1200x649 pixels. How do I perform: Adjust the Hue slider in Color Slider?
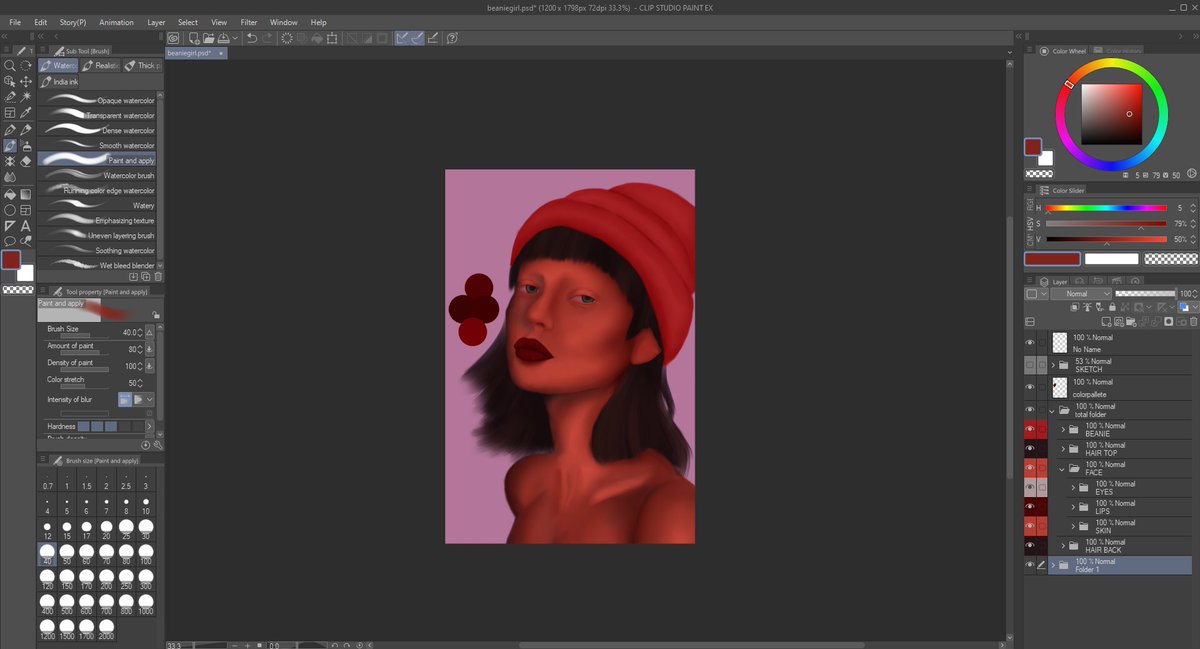(x=1106, y=207)
